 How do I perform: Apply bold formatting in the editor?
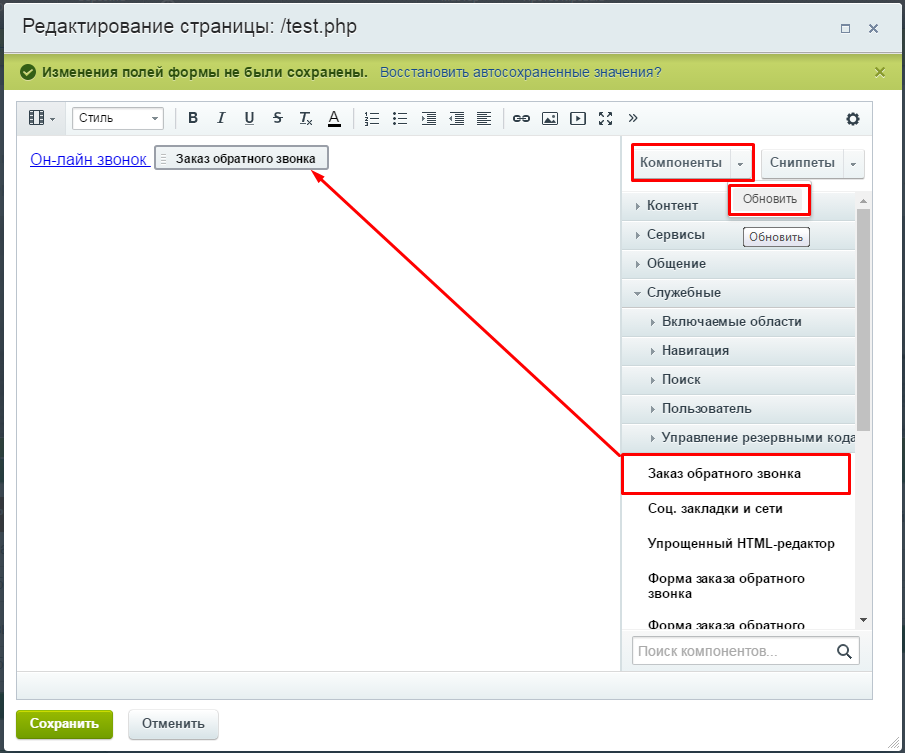tap(192, 118)
